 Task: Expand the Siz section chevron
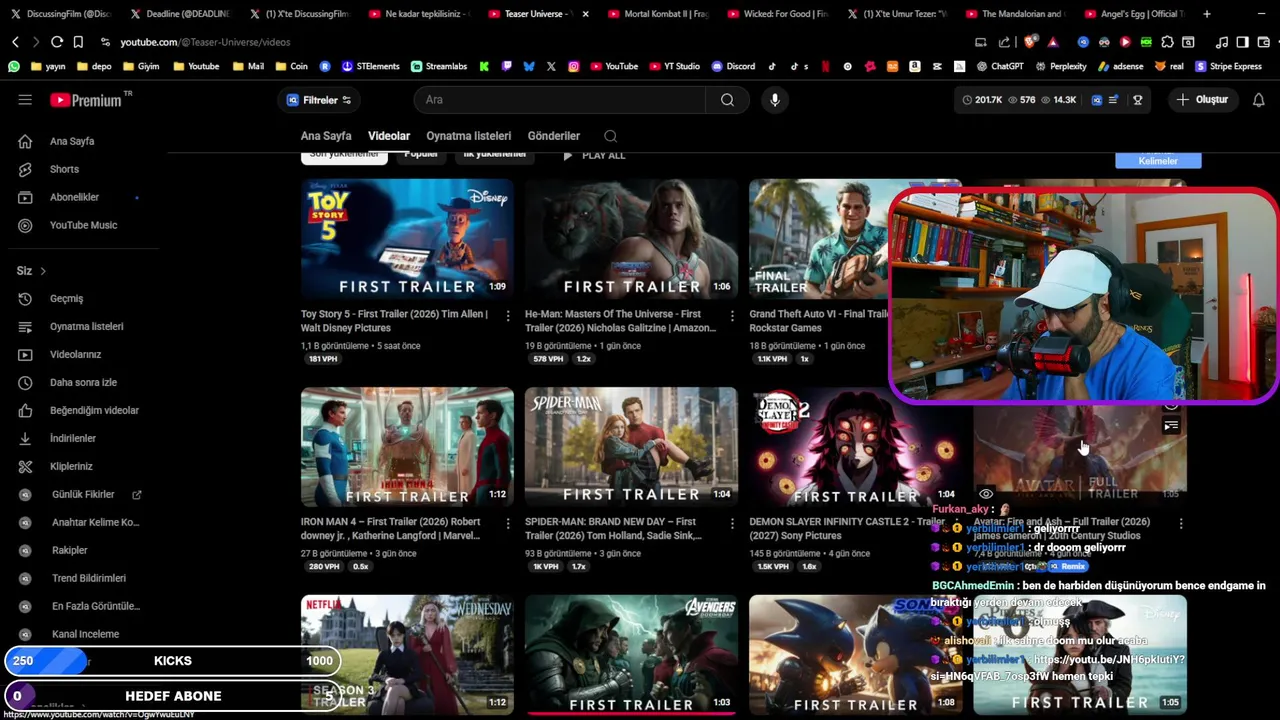tap(43, 271)
